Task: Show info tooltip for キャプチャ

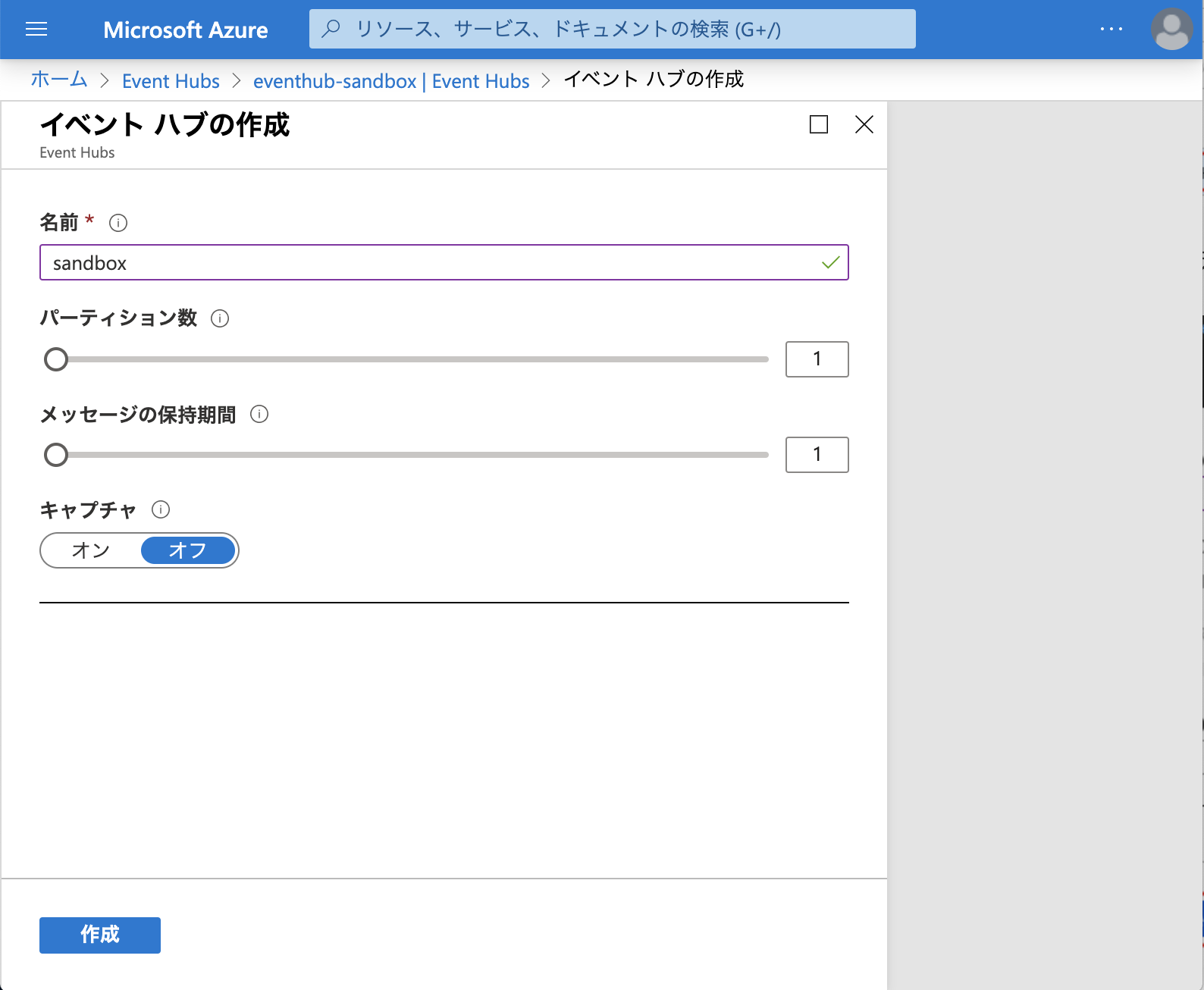Action: coord(161,509)
